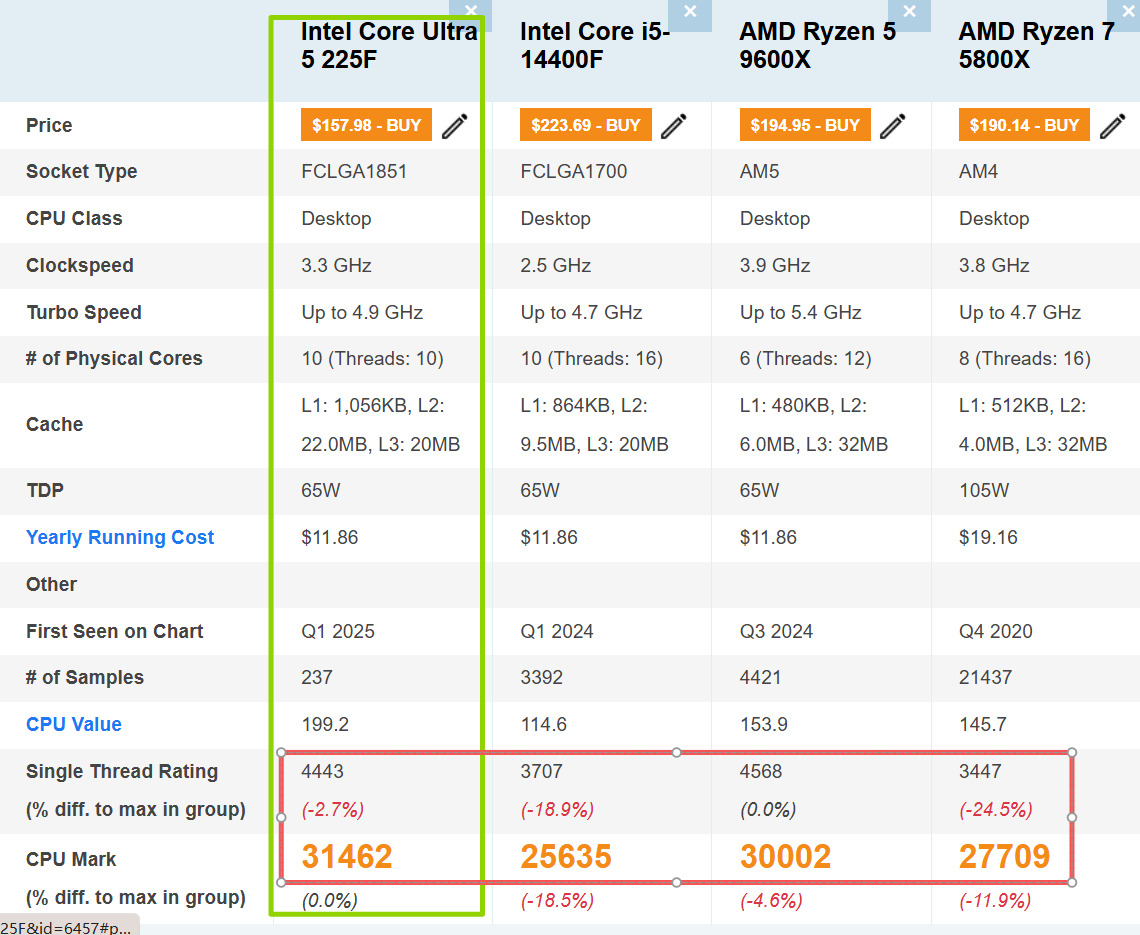Click first seen value Q3 2024
Screen dimensions: 1140x935
tap(776, 631)
